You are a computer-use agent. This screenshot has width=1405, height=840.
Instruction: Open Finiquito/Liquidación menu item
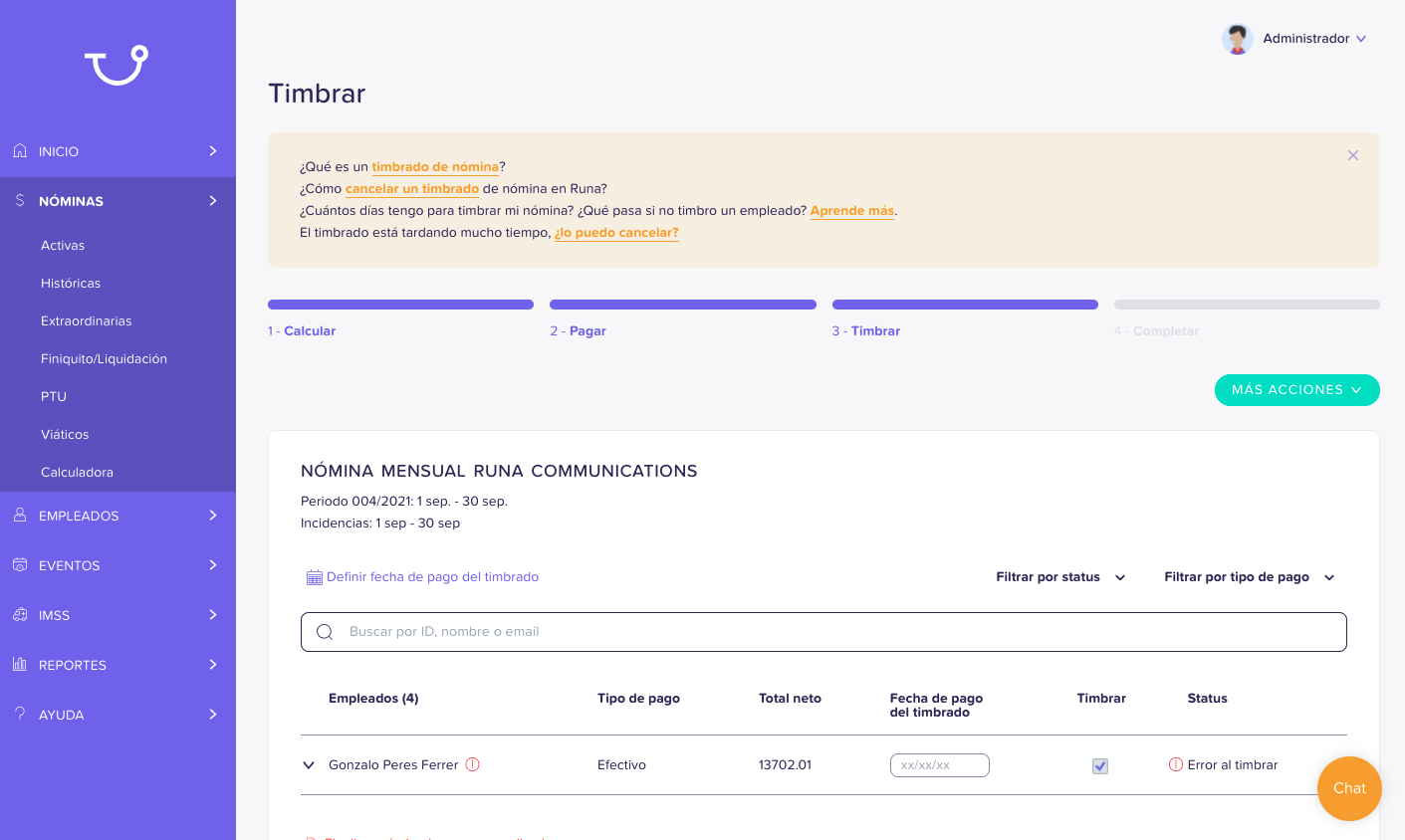104,358
